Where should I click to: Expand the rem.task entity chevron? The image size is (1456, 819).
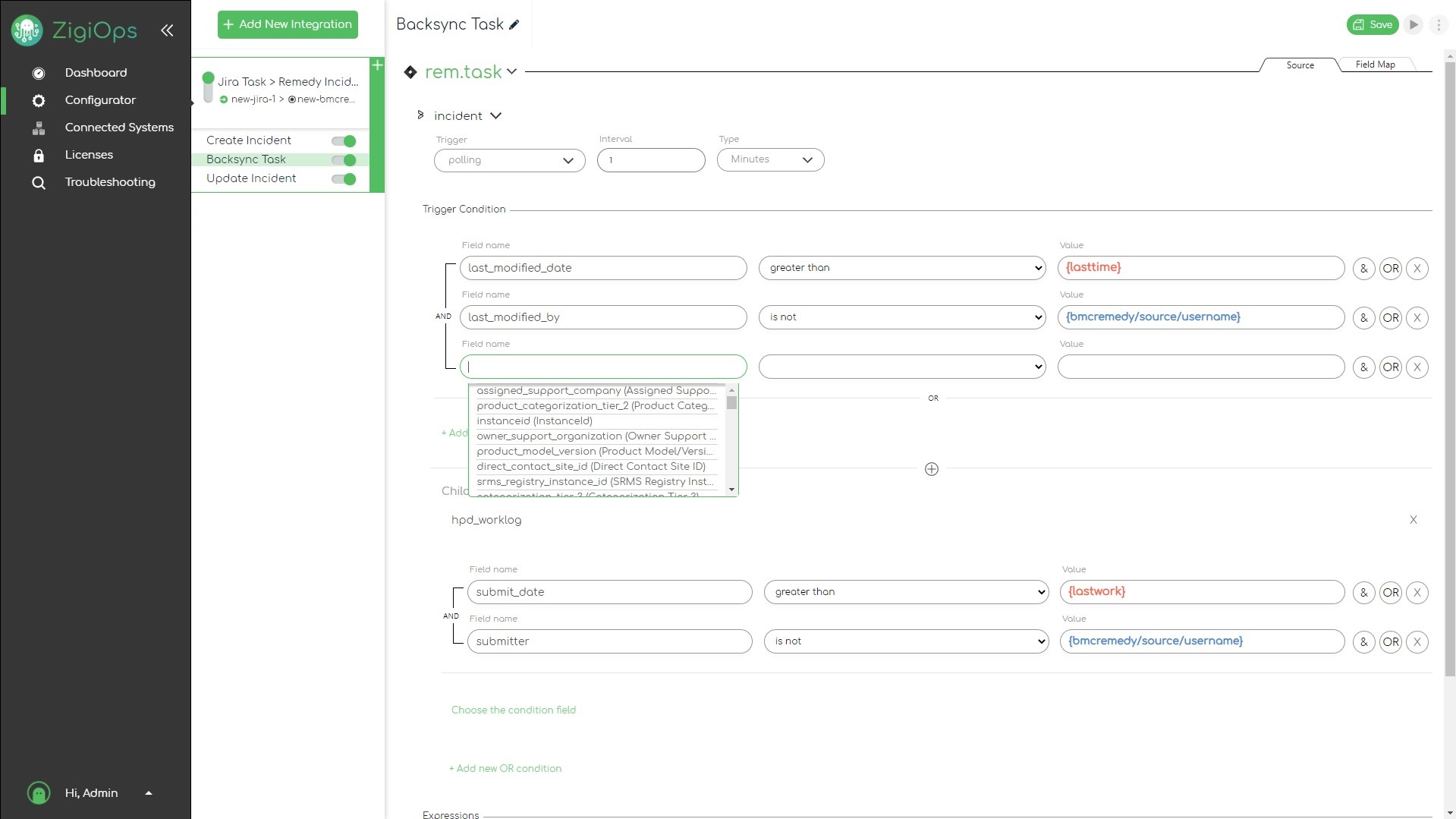pos(512,71)
